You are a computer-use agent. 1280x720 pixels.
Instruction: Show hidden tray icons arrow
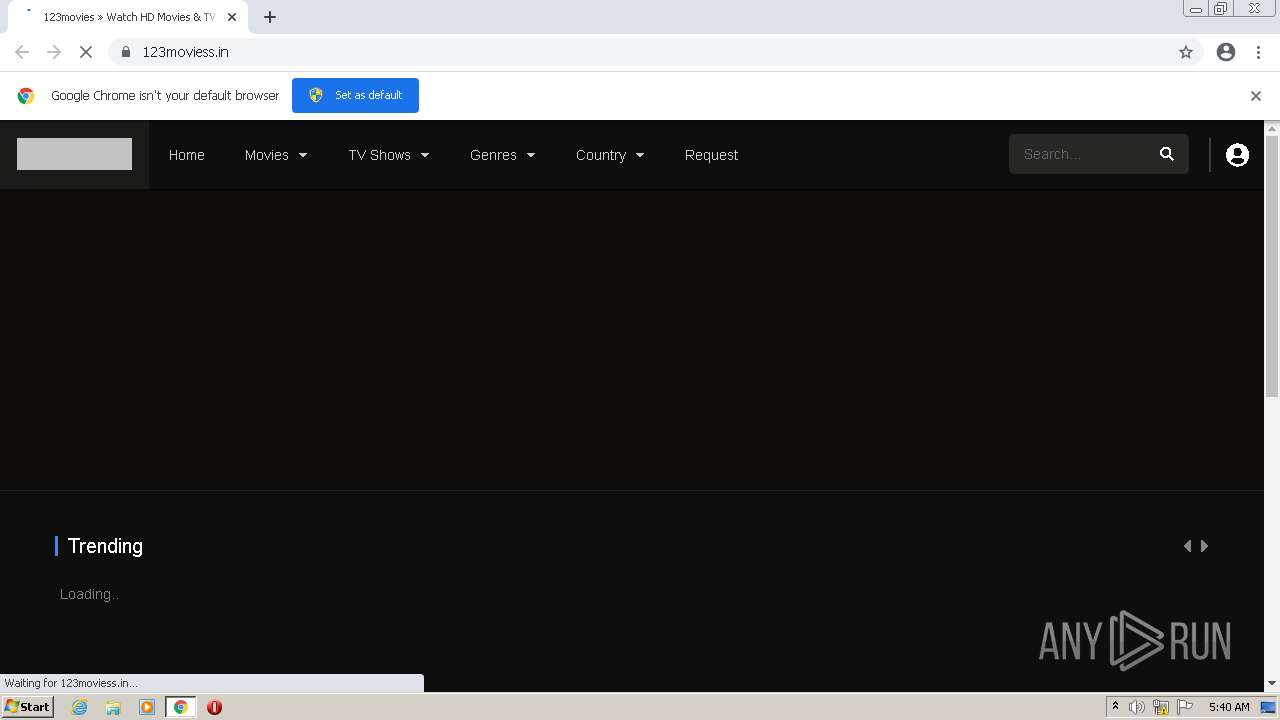coord(1115,707)
